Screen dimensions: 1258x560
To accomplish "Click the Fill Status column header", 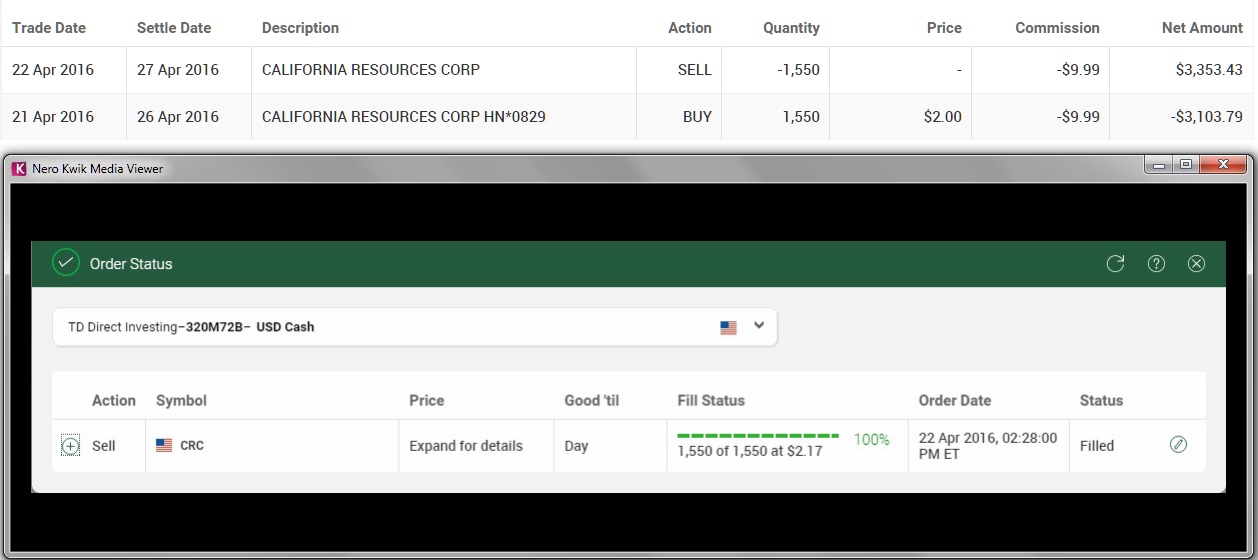I will click(x=711, y=400).
